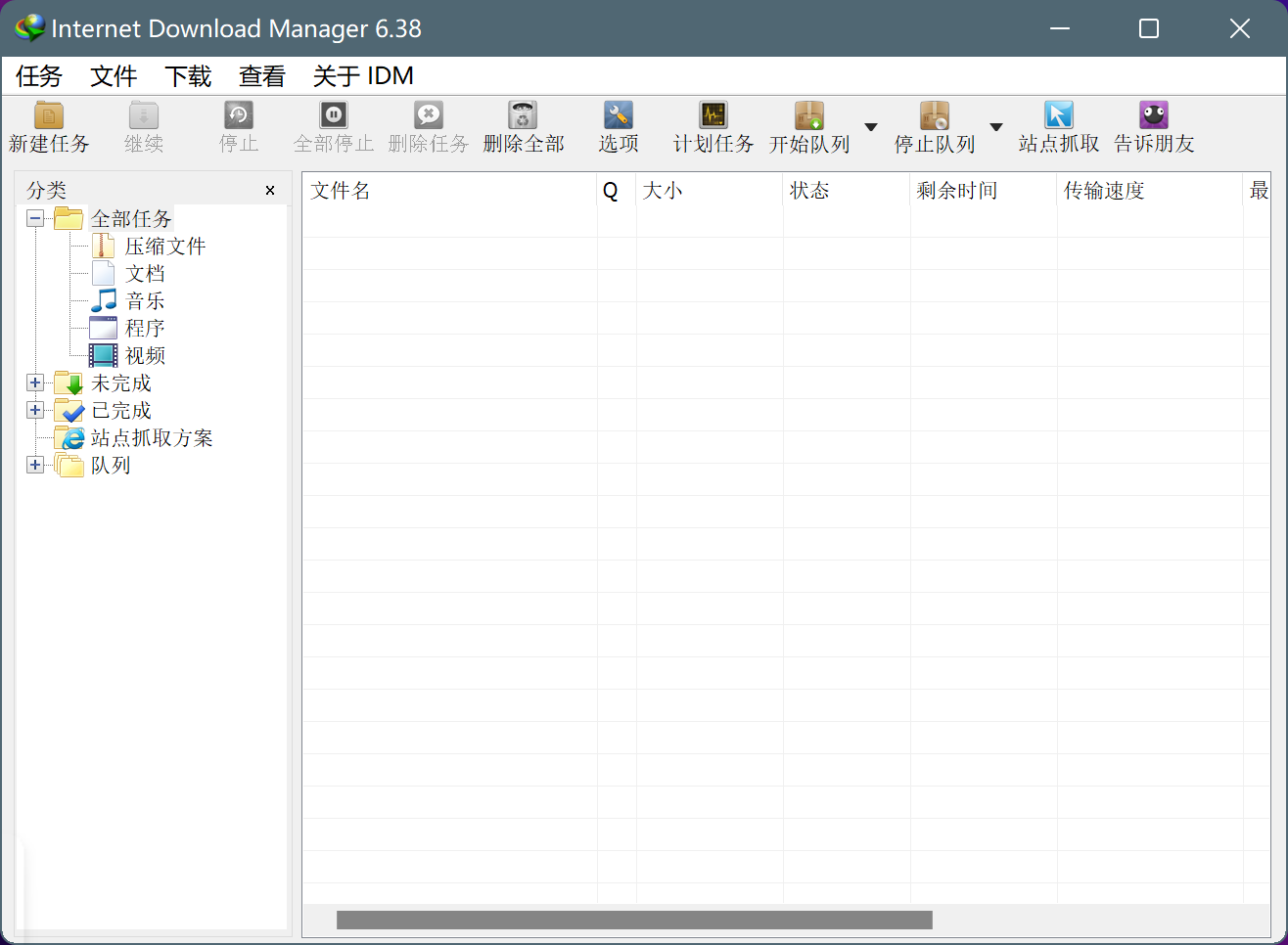Click the 新建任务 toolbar icon
The height and width of the screenshot is (945, 1288).
pyautogui.click(x=49, y=115)
